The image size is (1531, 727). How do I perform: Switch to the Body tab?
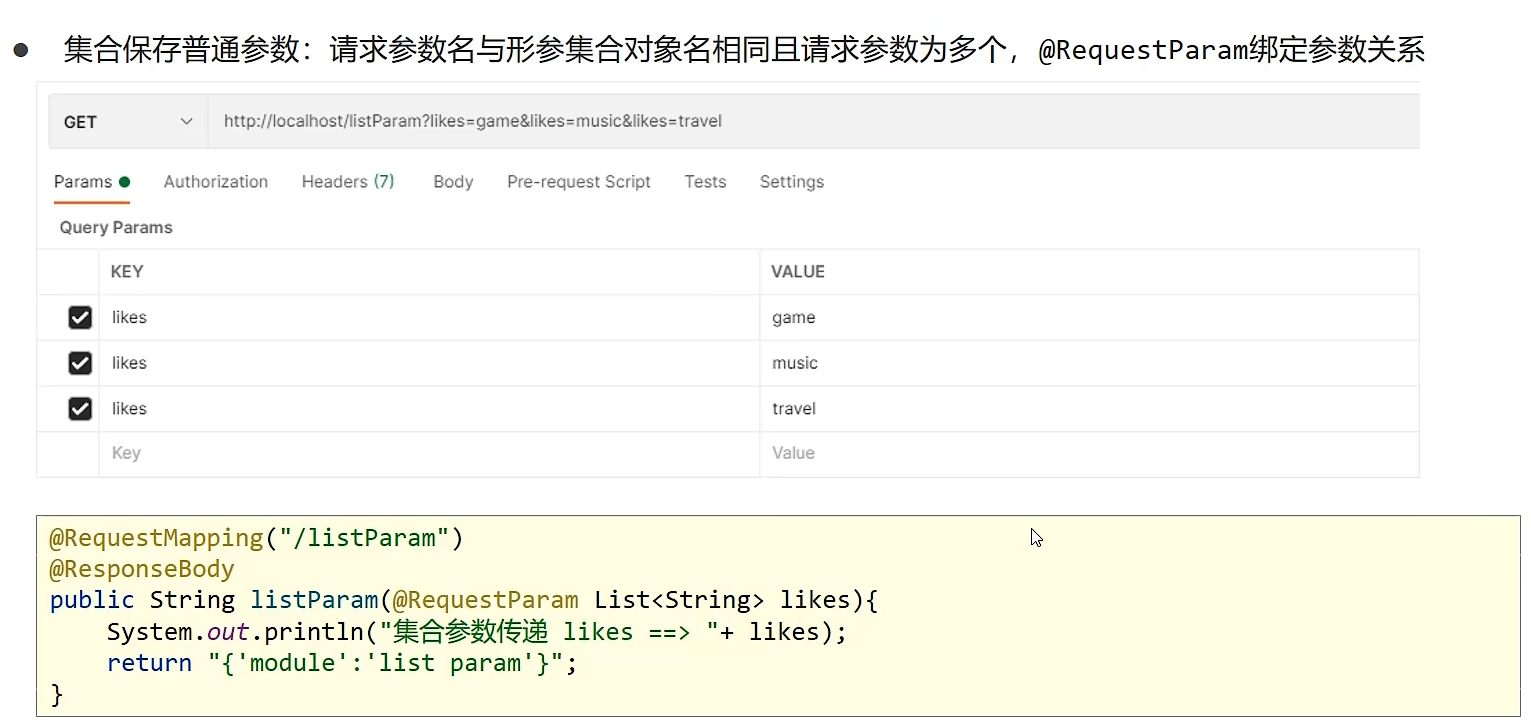click(x=453, y=182)
